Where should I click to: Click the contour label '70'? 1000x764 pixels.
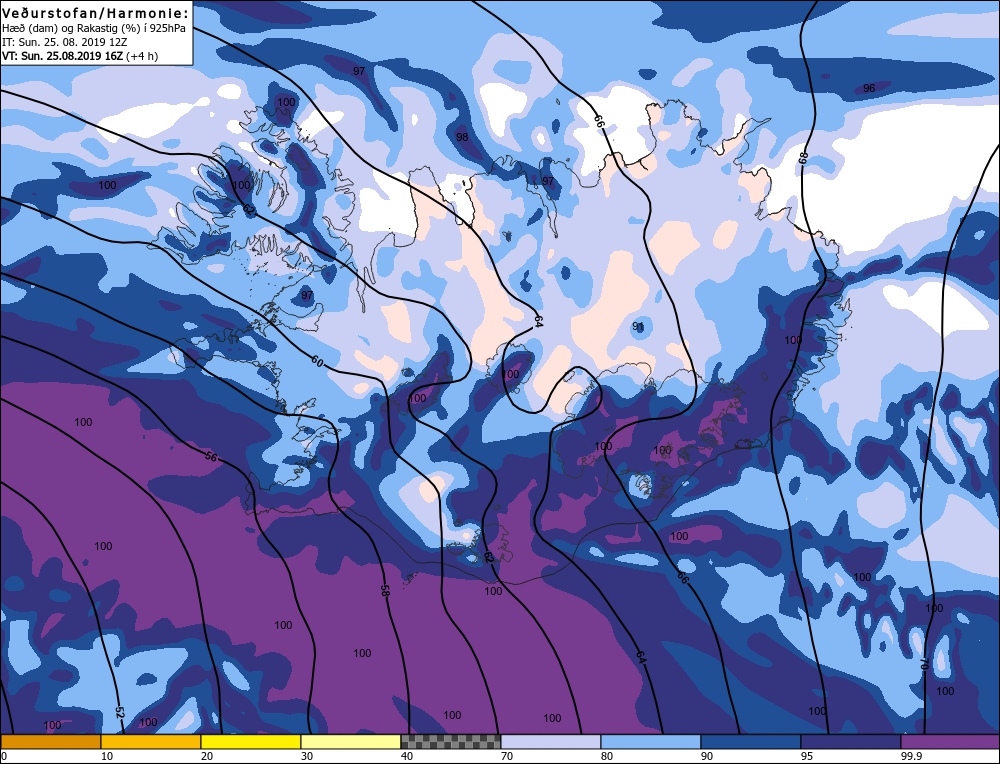[x=923, y=664]
